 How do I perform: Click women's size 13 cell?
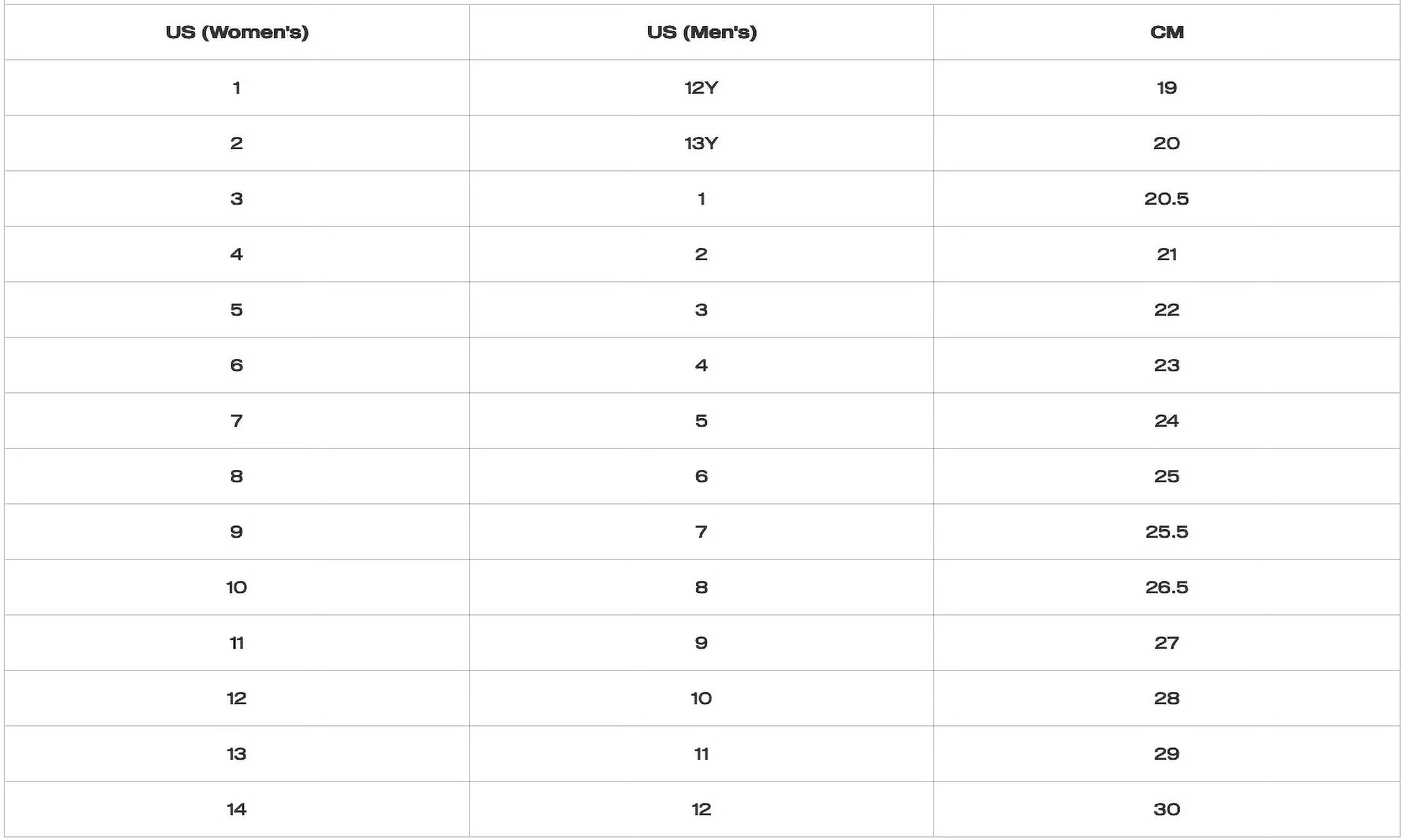pyautogui.click(x=237, y=754)
